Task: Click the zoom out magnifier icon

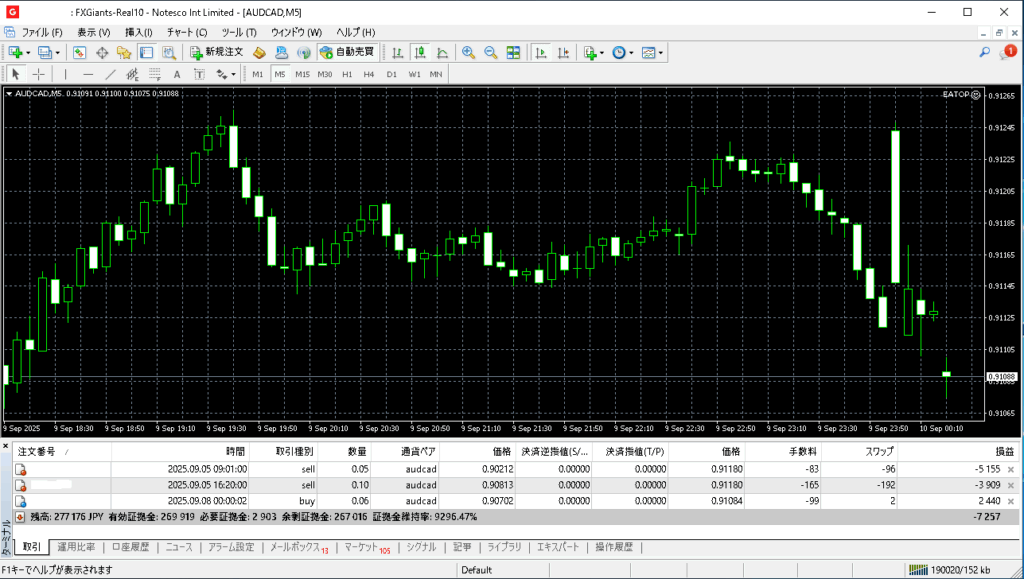Action: click(490, 52)
